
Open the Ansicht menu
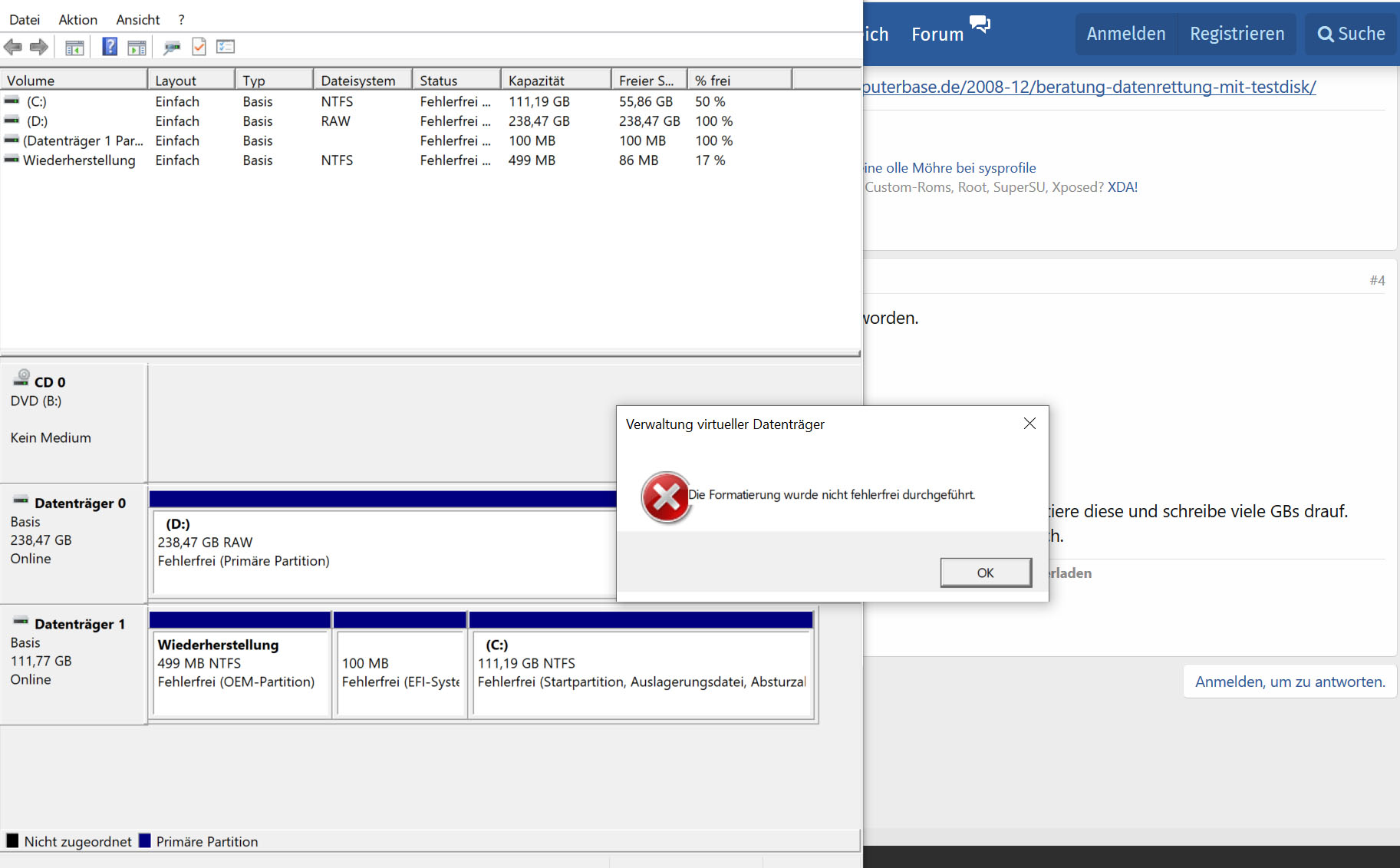[138, 19]
